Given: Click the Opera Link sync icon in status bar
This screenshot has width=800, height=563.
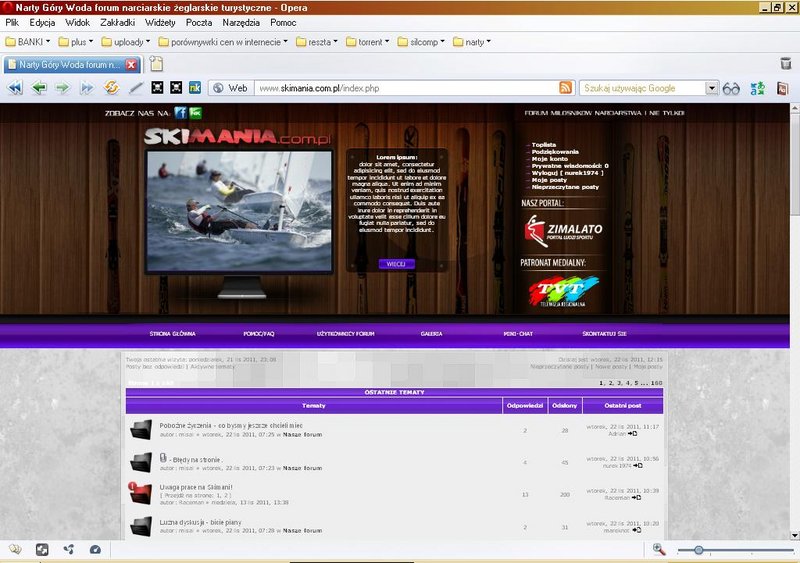Looking at the screenshot, I should click(x=68, y=549).
